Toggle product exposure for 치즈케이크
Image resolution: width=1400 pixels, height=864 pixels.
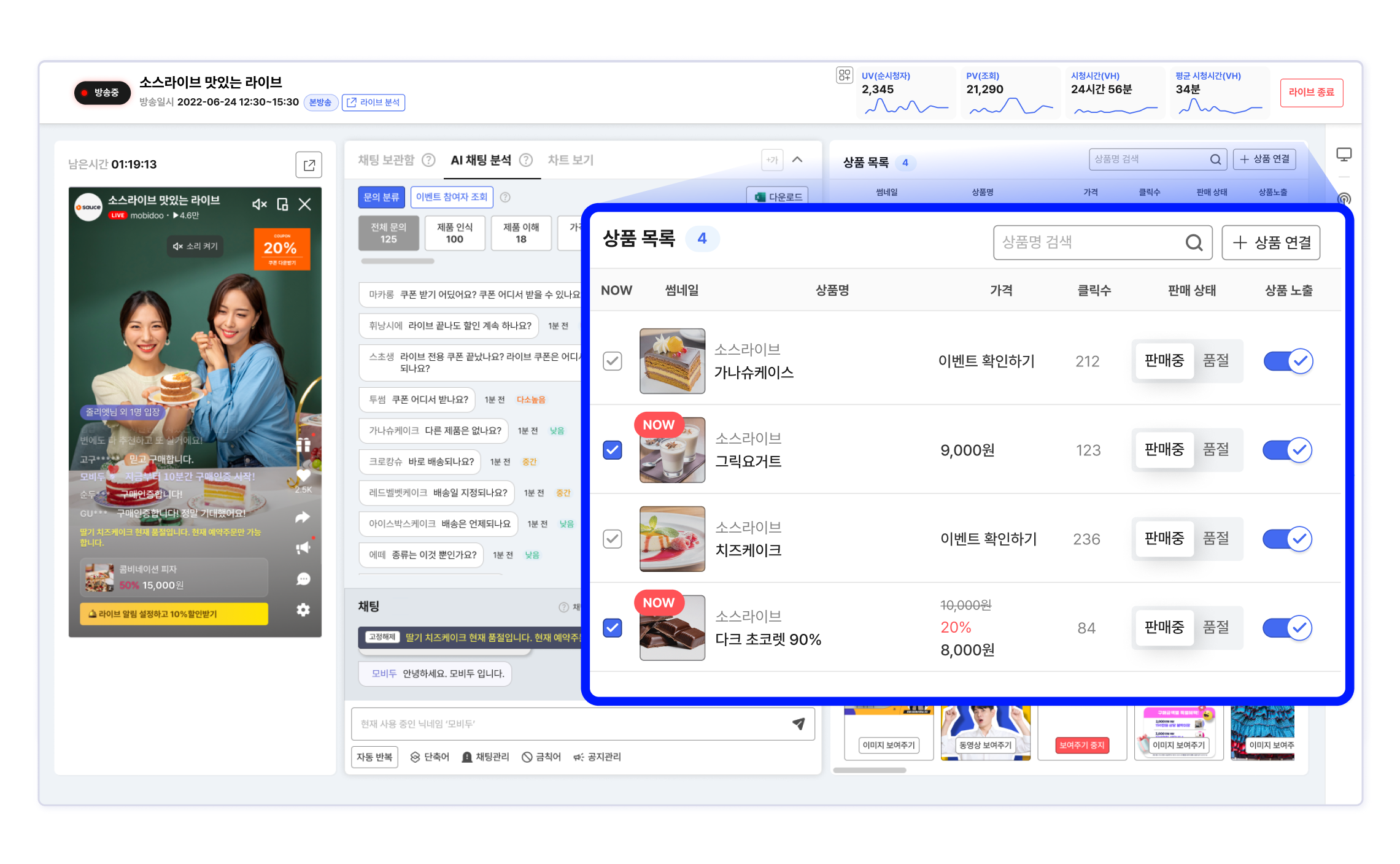click(1288, 539)
